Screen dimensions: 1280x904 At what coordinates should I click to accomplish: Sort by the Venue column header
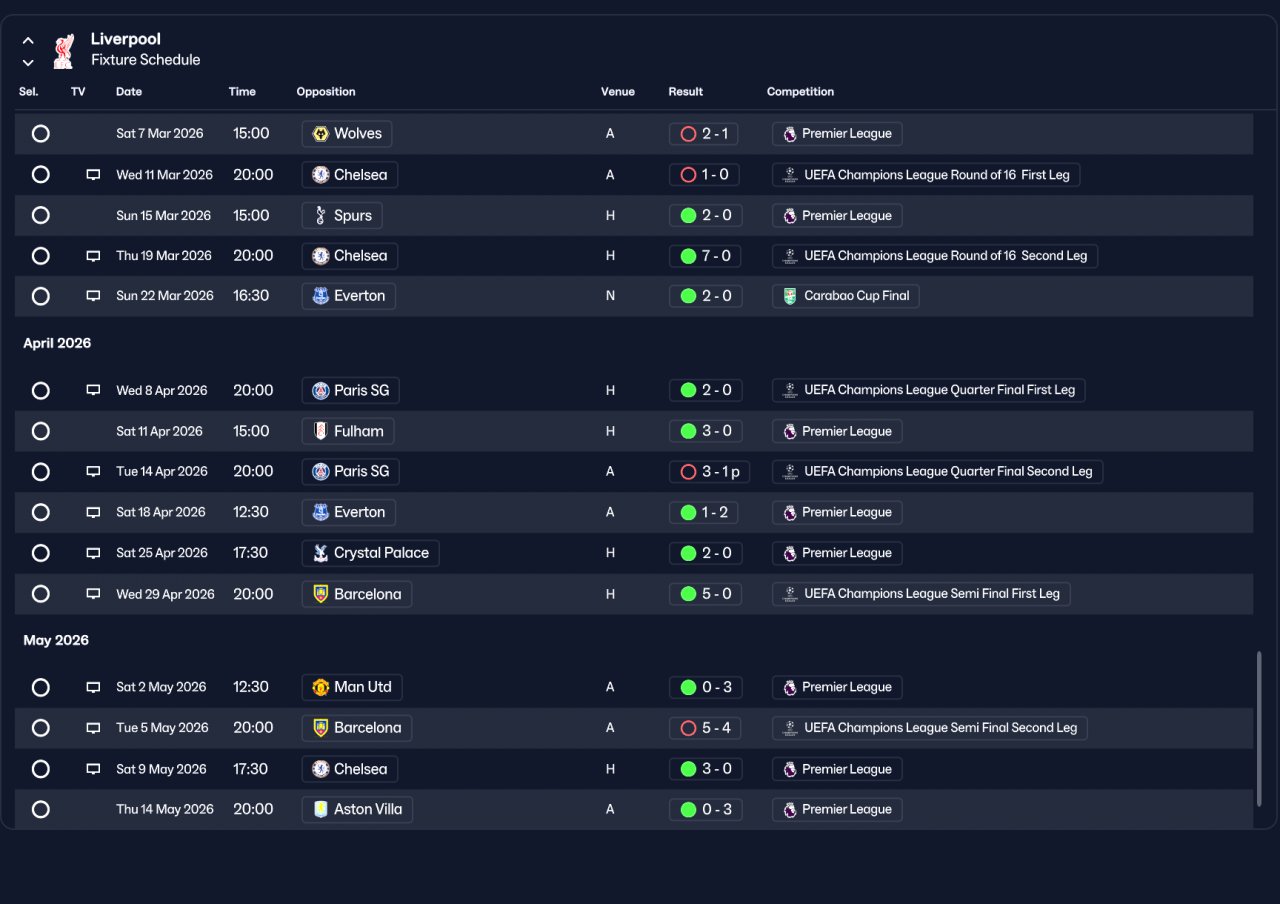618,92
